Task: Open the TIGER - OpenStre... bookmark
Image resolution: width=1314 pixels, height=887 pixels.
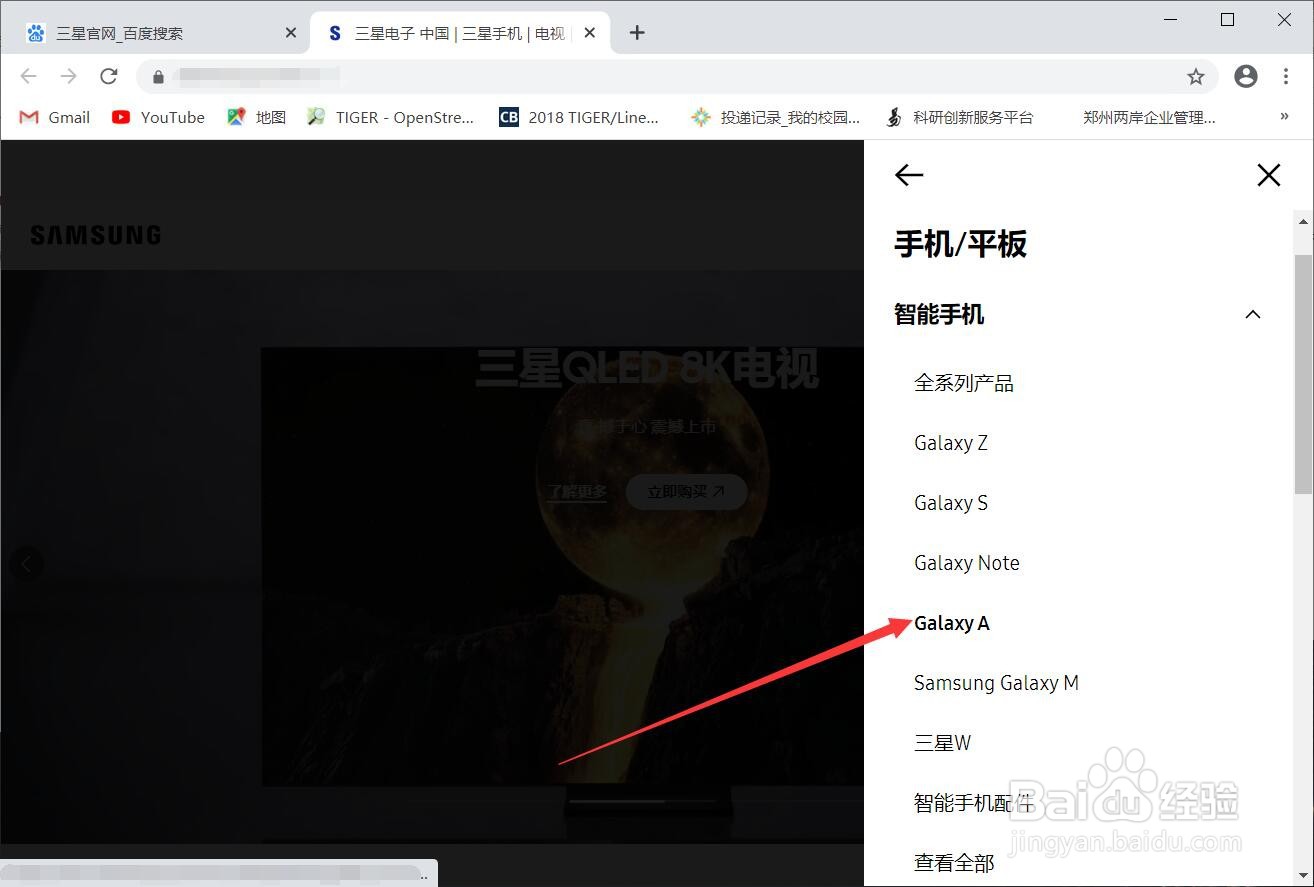Action: 391,117
